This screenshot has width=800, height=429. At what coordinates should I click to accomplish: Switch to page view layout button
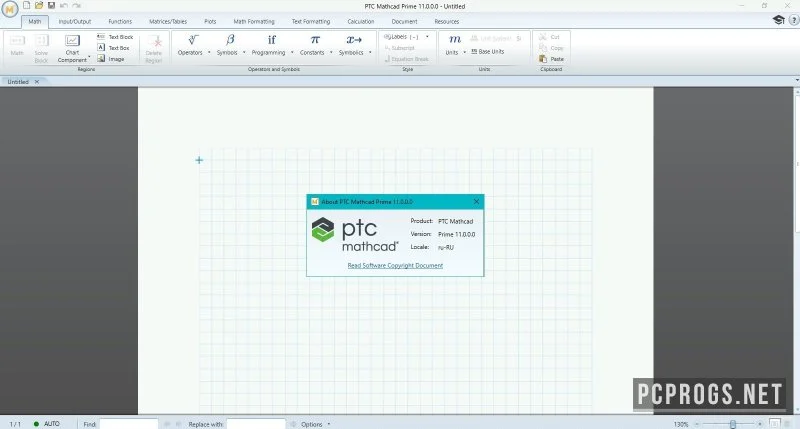point(774,424)
